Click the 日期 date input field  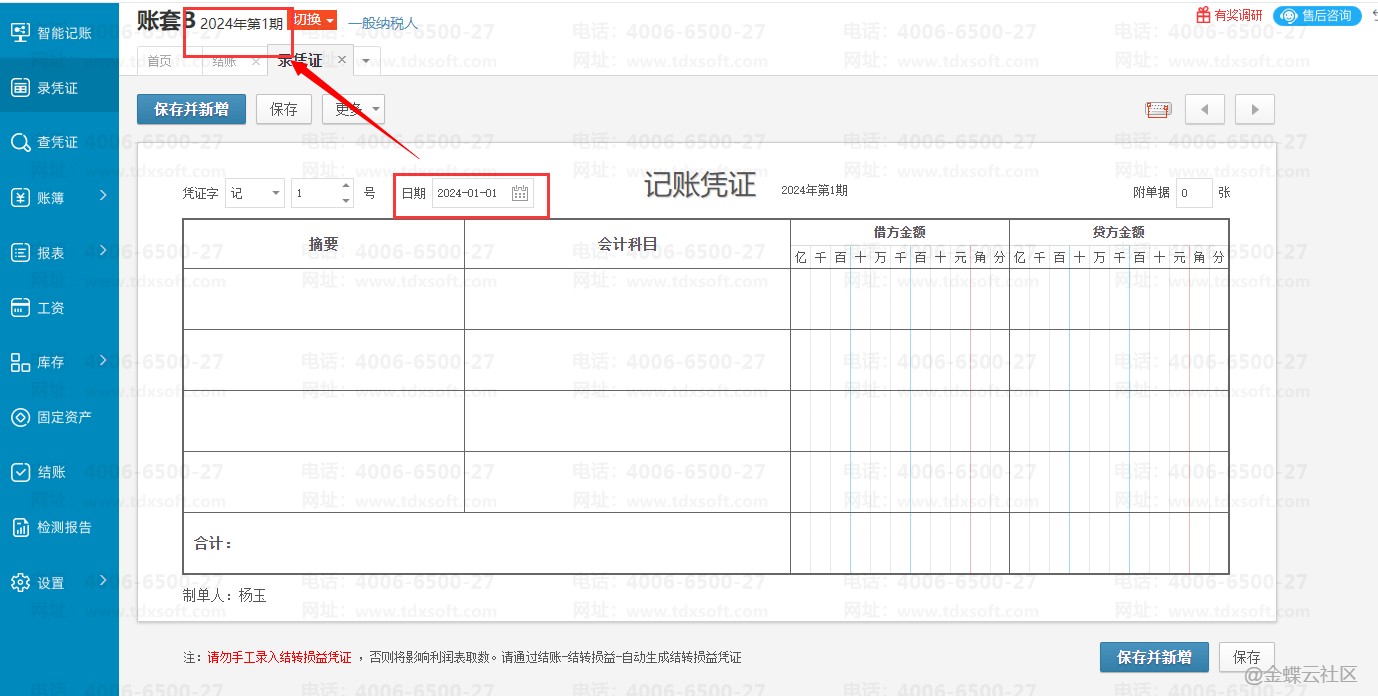pyautogui.click(x=471, y=193)
